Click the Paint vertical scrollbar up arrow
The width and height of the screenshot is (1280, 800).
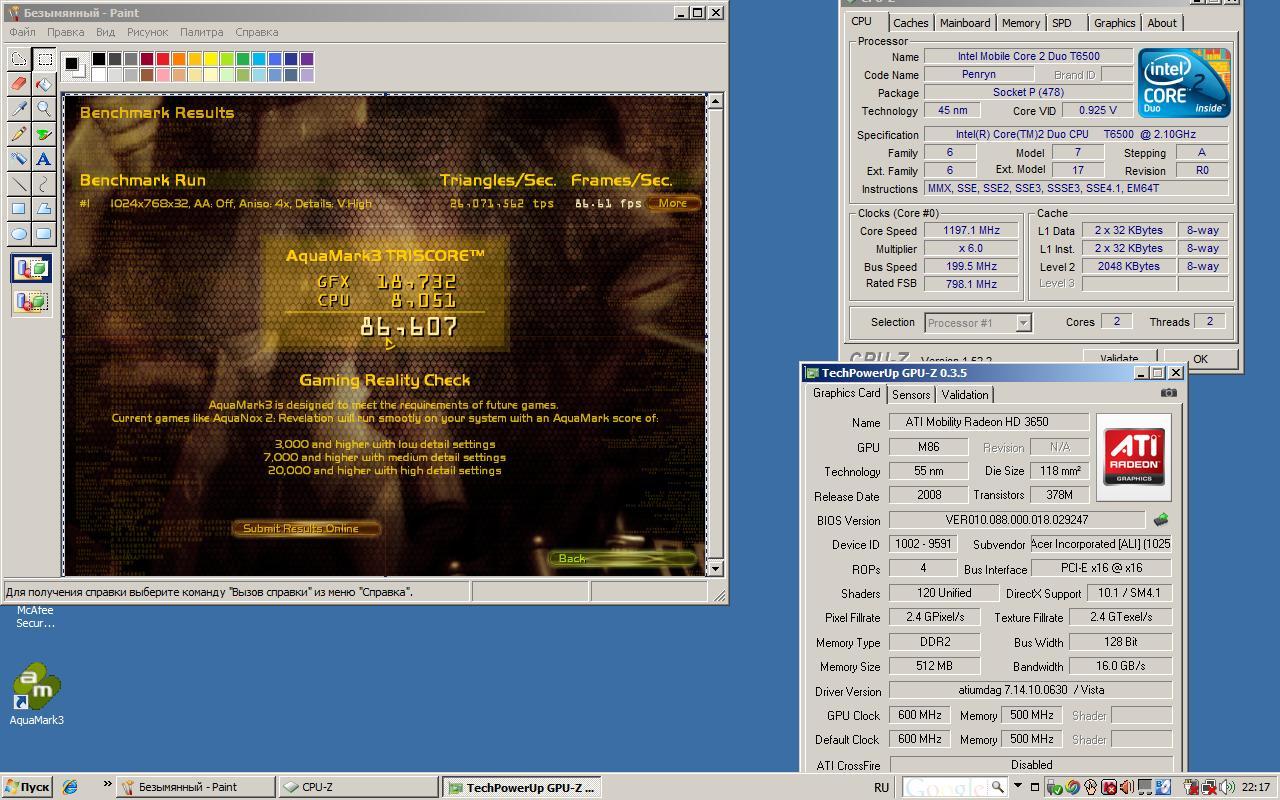[x=715, y=101]
